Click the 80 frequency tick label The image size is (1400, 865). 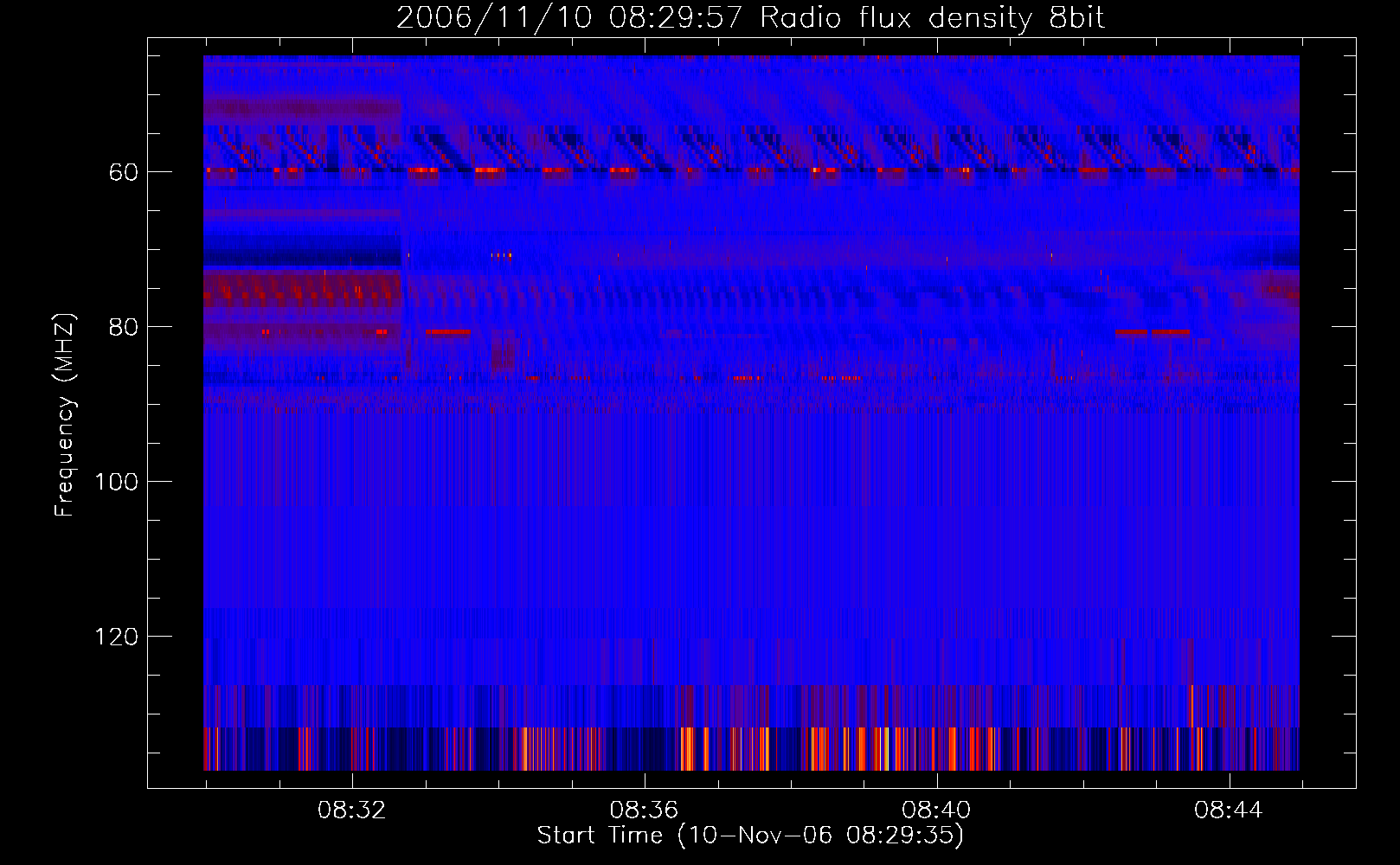click(x=124, y=327)
